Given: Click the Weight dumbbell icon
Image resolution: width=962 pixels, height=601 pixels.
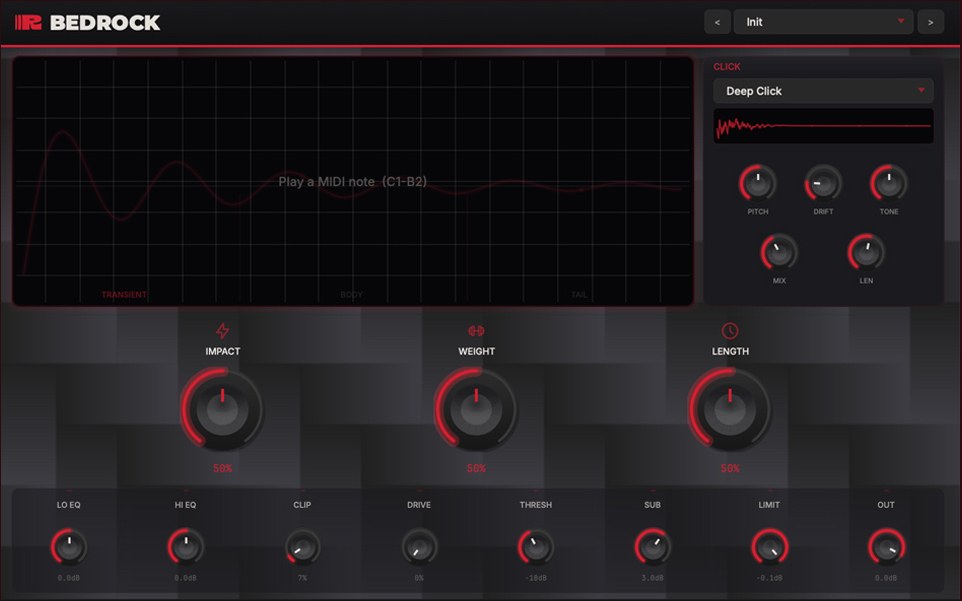Looking at the screenshot, I should 476,331.
